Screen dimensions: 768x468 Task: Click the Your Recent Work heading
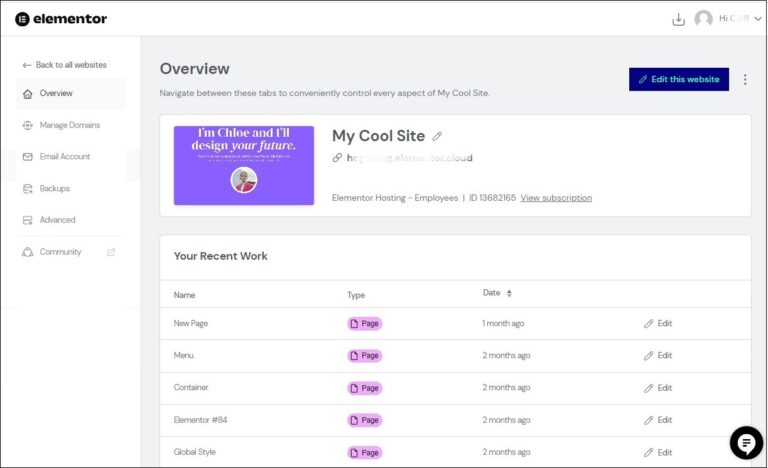click(x=221, y=256)
